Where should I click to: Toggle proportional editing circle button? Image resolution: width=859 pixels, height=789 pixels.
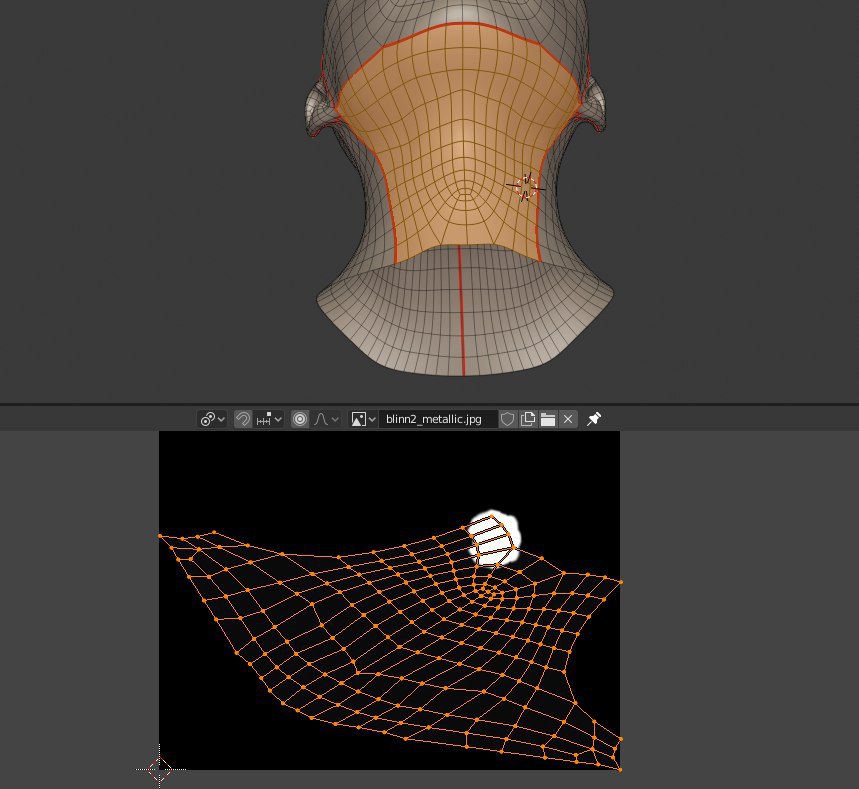[x=300, y=420]
